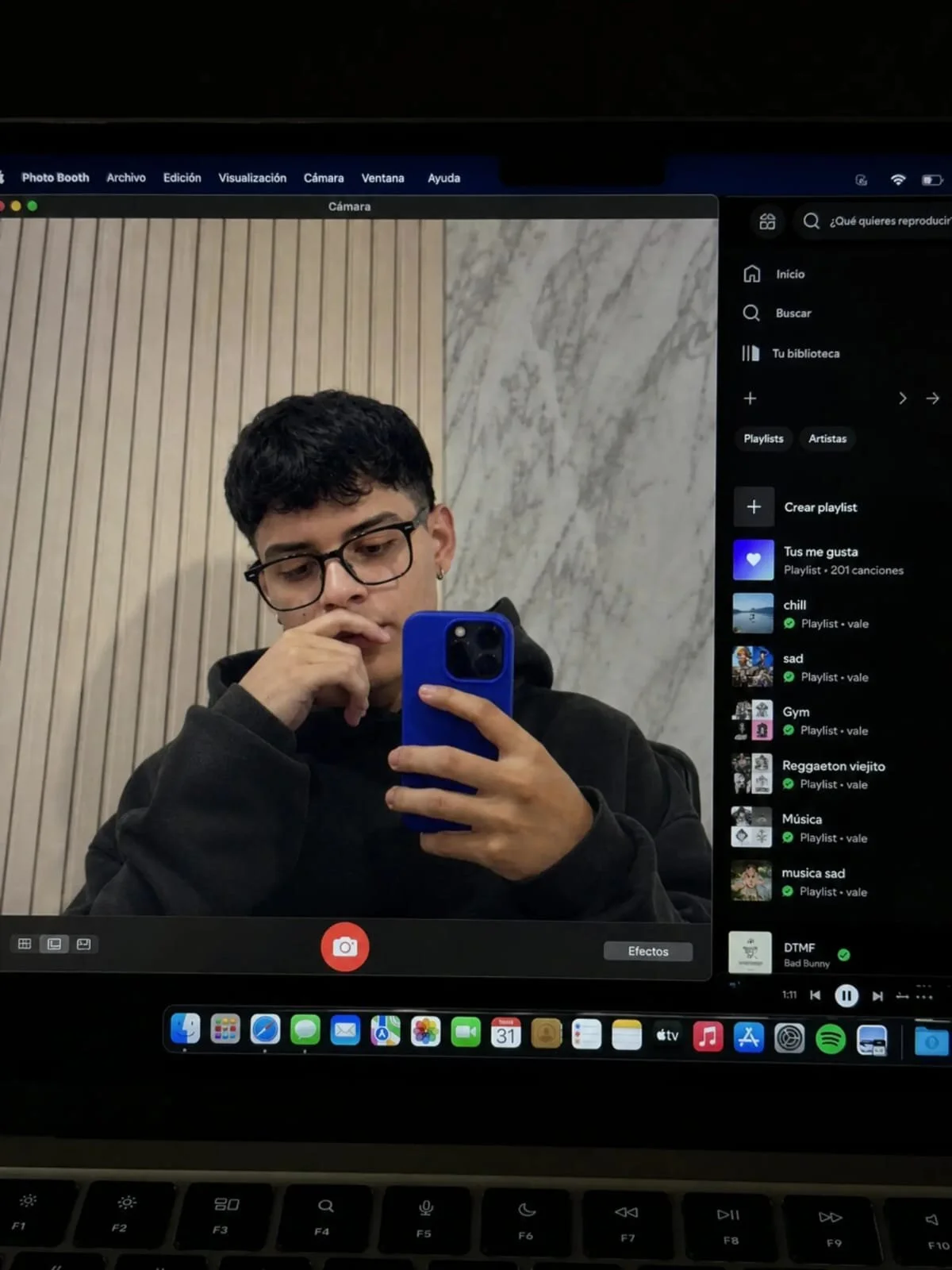The image size is (952, 1270).
Task: Filter library by Artistas chip
Action: [827, 438]
